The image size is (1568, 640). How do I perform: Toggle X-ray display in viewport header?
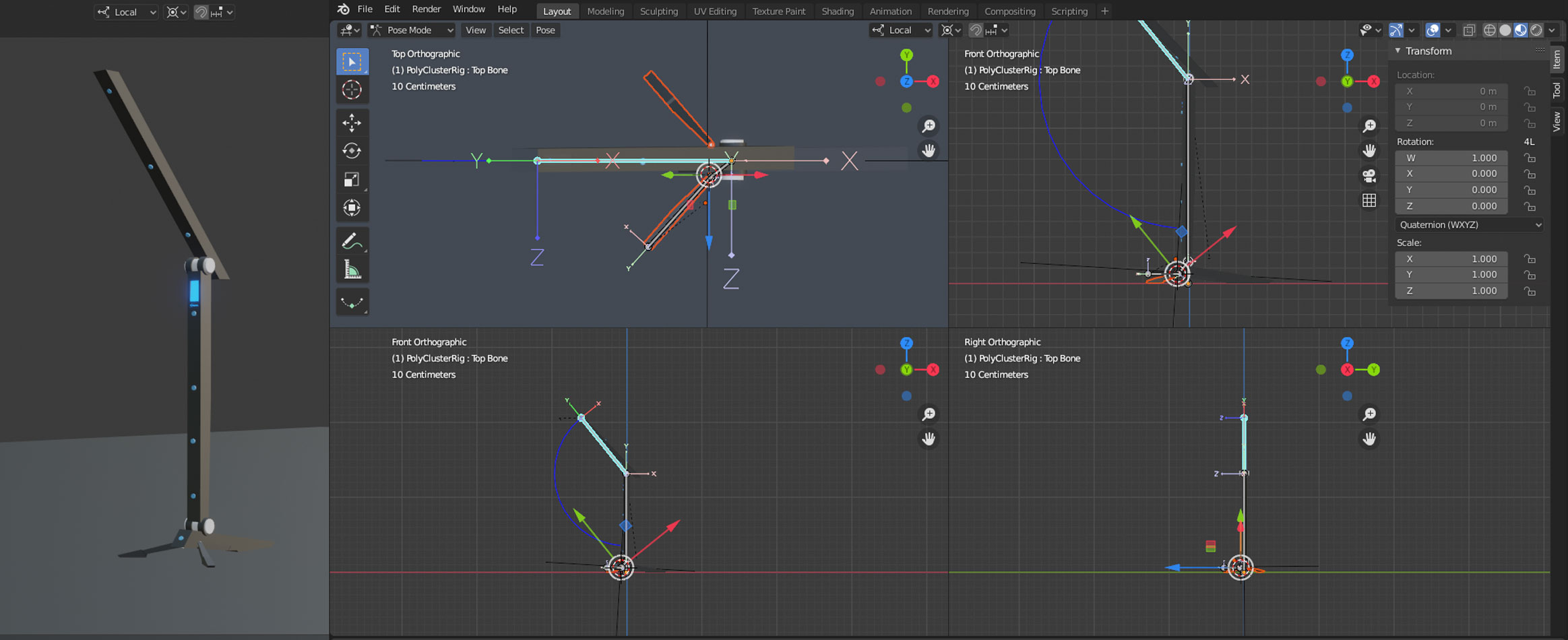click(1469, 30)
